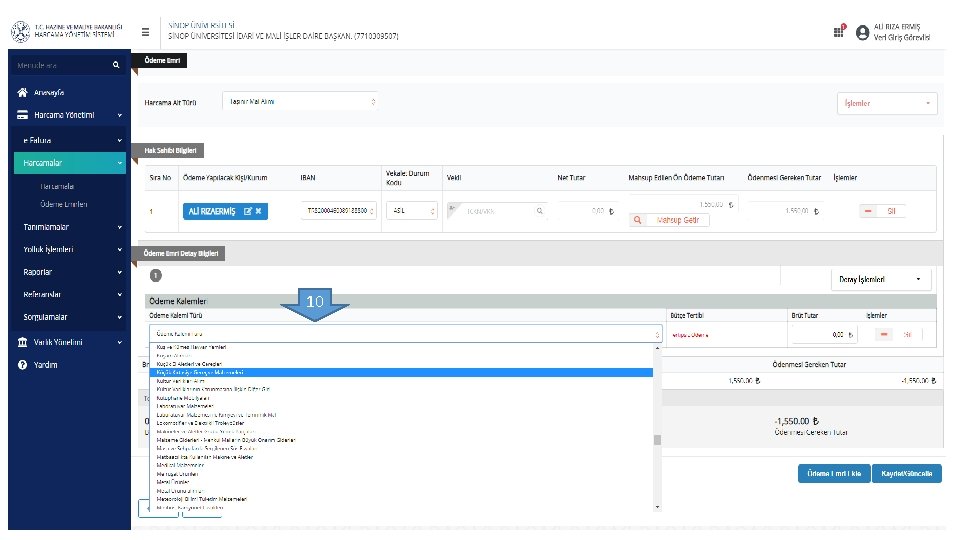
Task: Expand Harcama Yönetimi in the sidebar
Action: click(x=69, y=115)
